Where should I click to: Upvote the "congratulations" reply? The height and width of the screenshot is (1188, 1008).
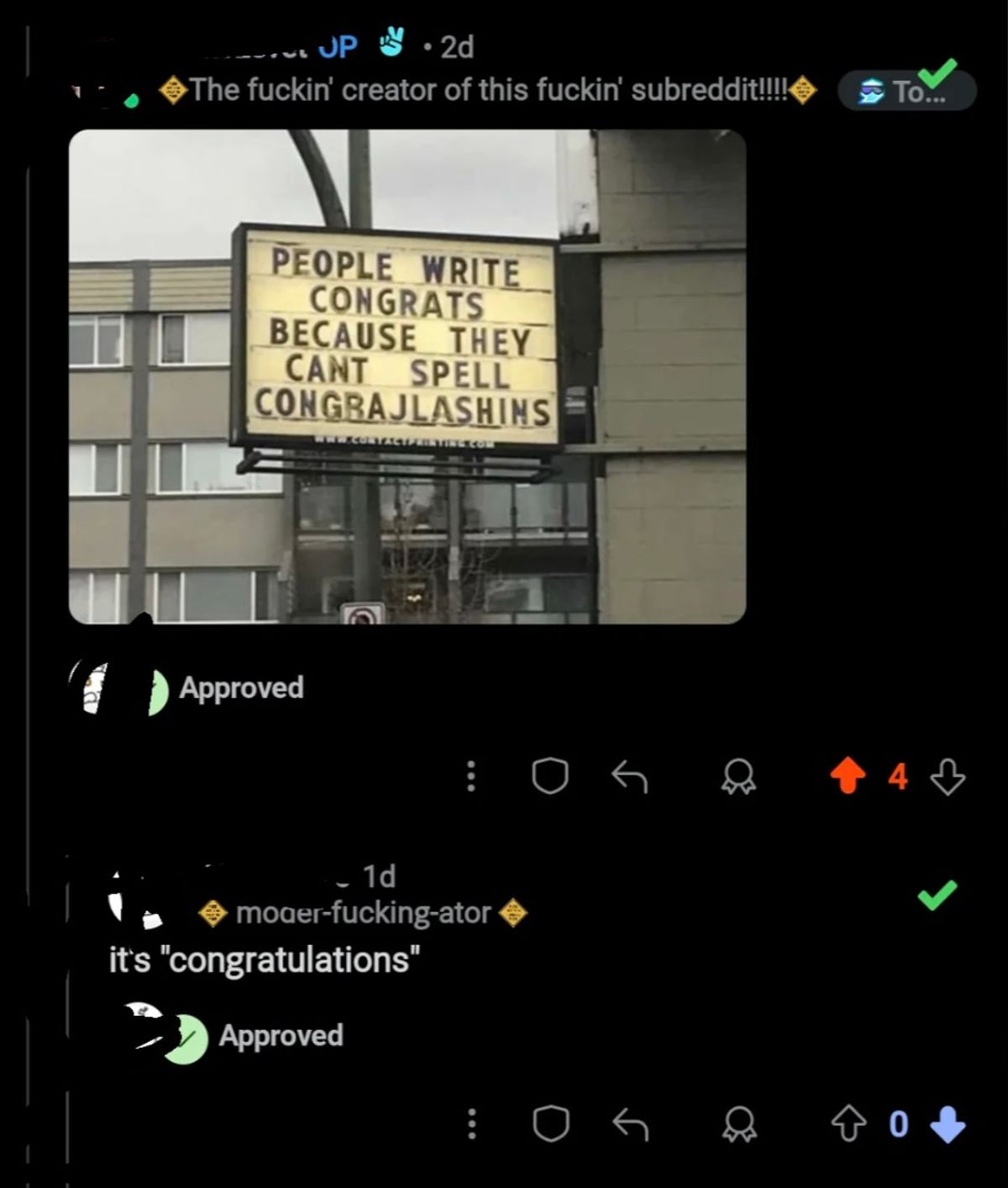click(x=848, y=1124)
